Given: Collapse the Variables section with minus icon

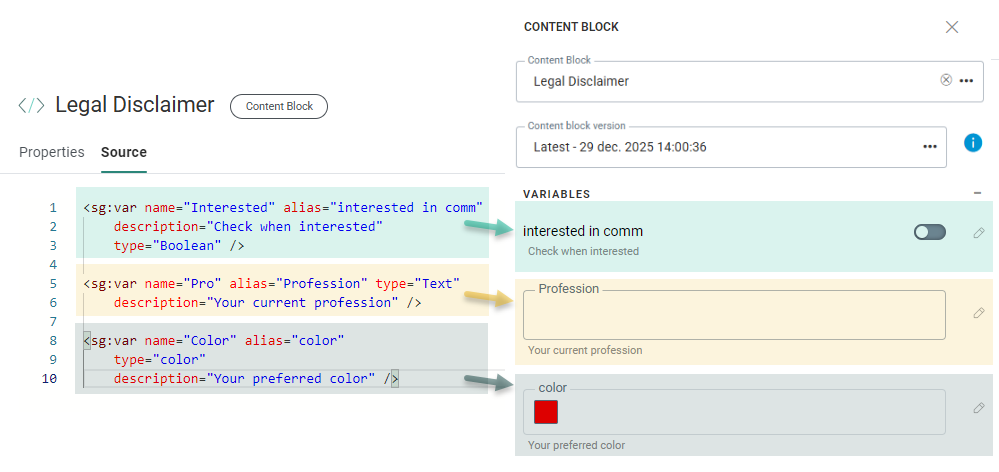Looking at the screenshot, I should (x=977, y=193).
